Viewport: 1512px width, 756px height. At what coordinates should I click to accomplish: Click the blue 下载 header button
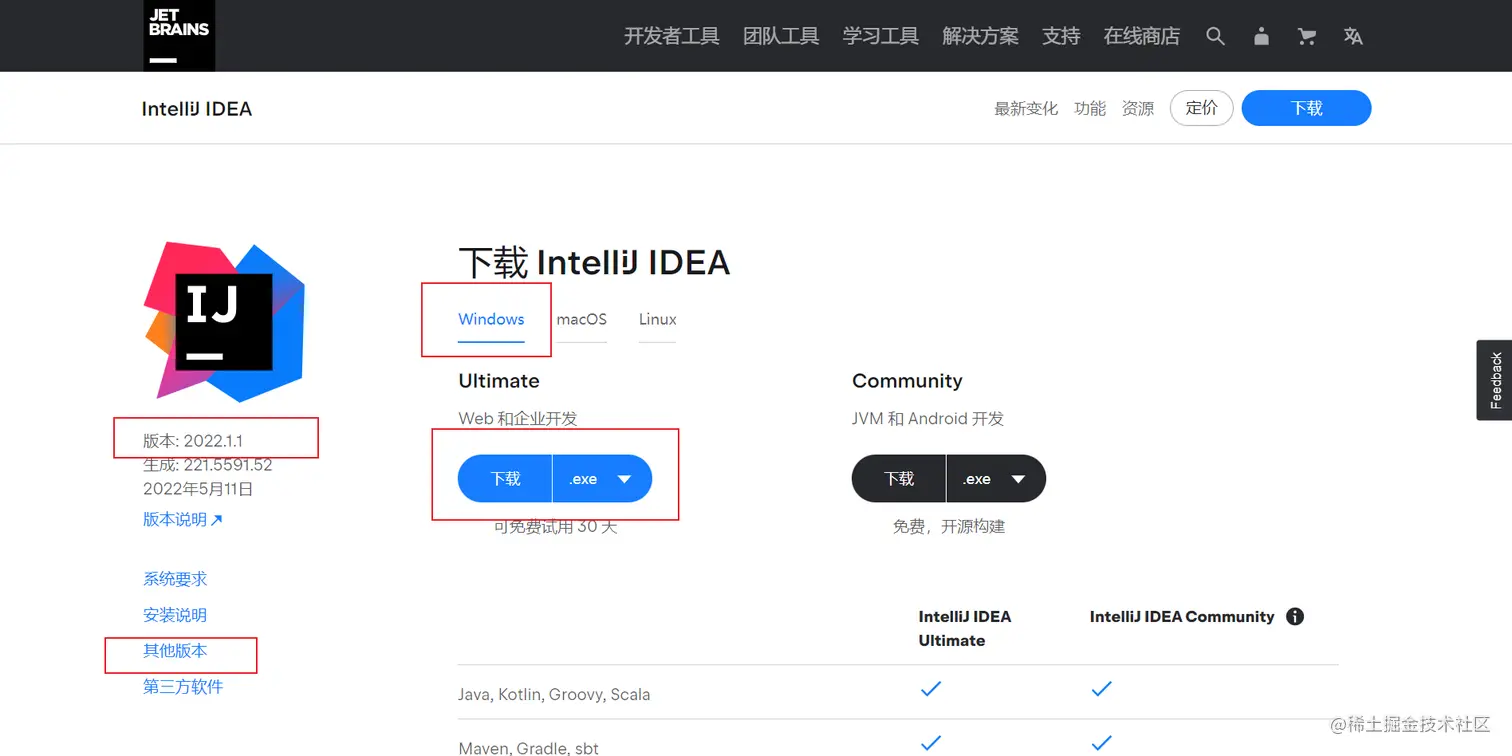pyautogui.click(x=1306, y=108)
